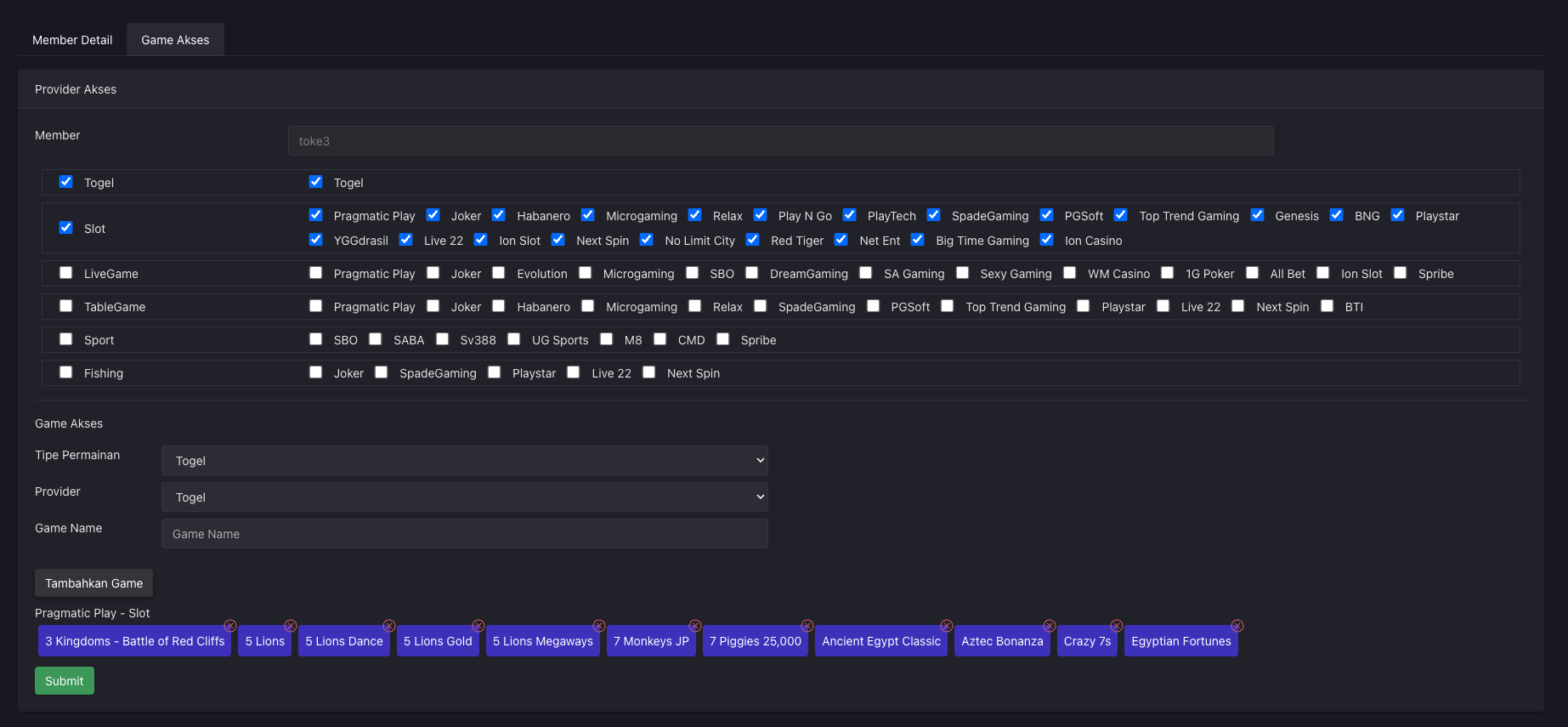This screenshot has width=1568, height=727.
Task: Delete the 5 Lions Dance tag
Action: point(389,626)
